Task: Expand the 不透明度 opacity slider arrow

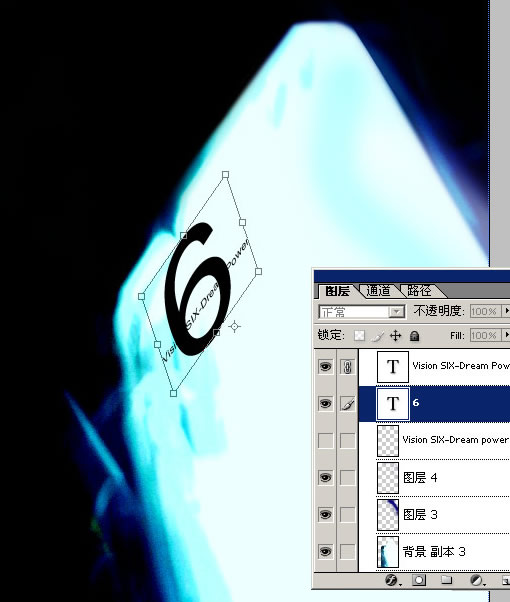Action: [507, 311]
